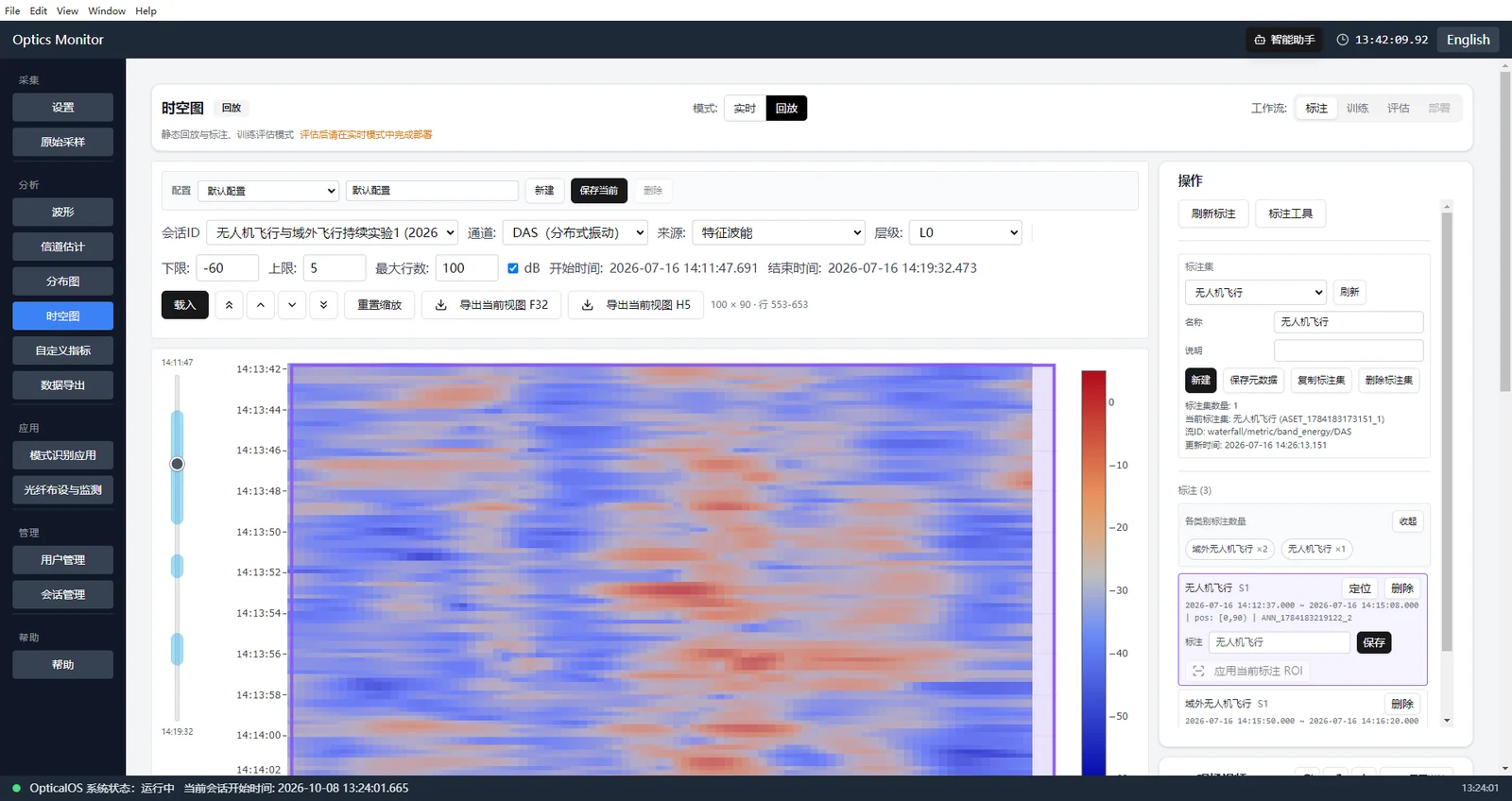Select the 标注 workflow tab

coord(1316,109)
